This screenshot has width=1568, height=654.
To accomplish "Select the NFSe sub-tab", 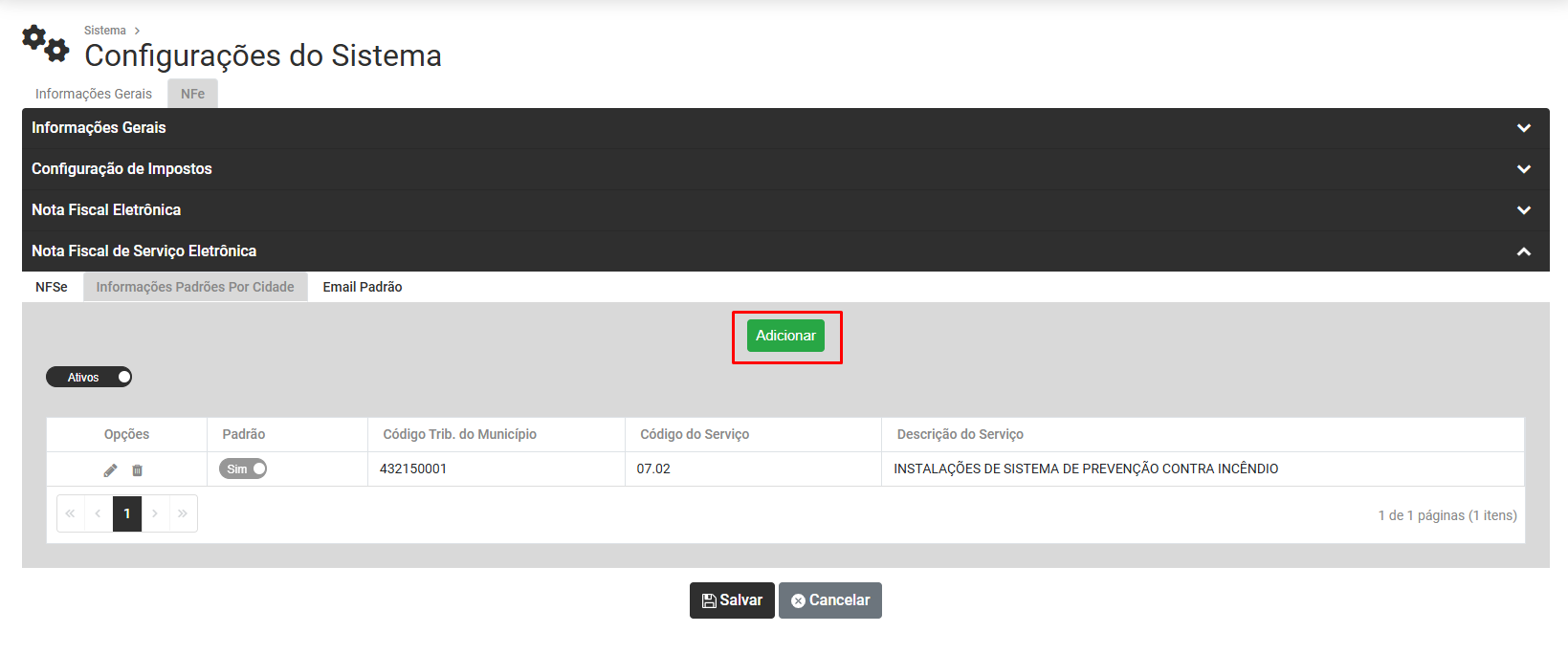I will click(52, 287).
